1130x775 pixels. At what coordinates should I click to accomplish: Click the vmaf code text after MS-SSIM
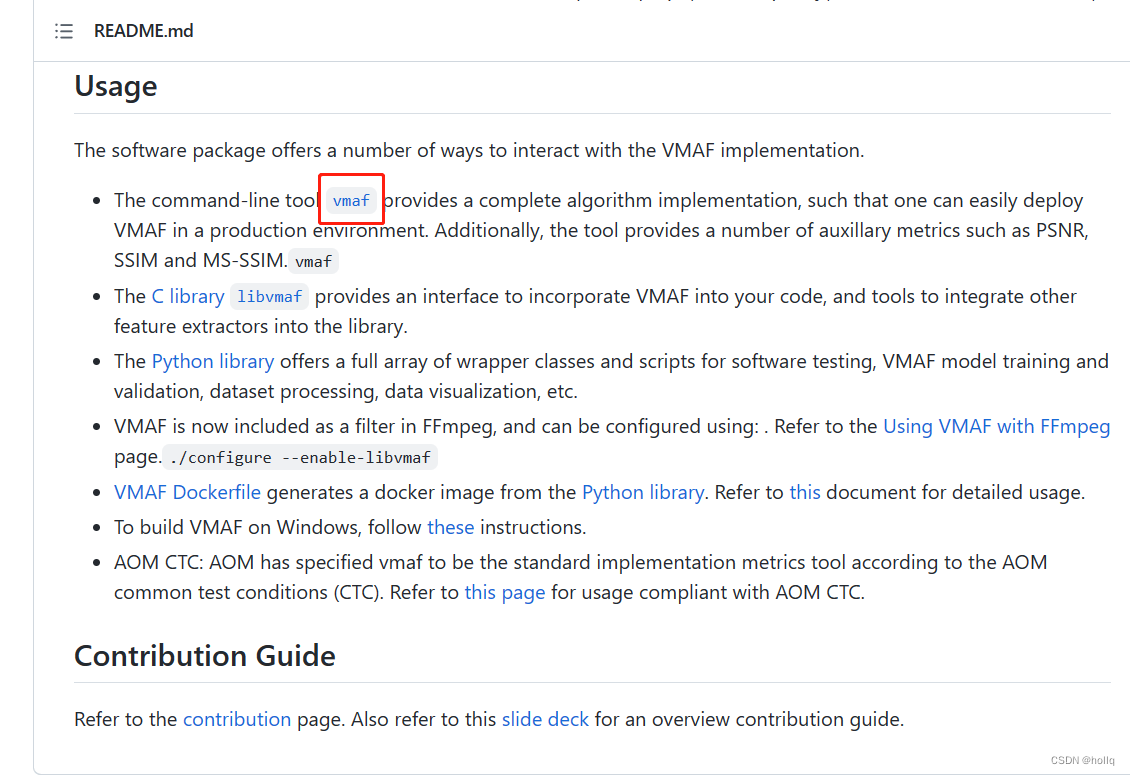click(313, 261)
